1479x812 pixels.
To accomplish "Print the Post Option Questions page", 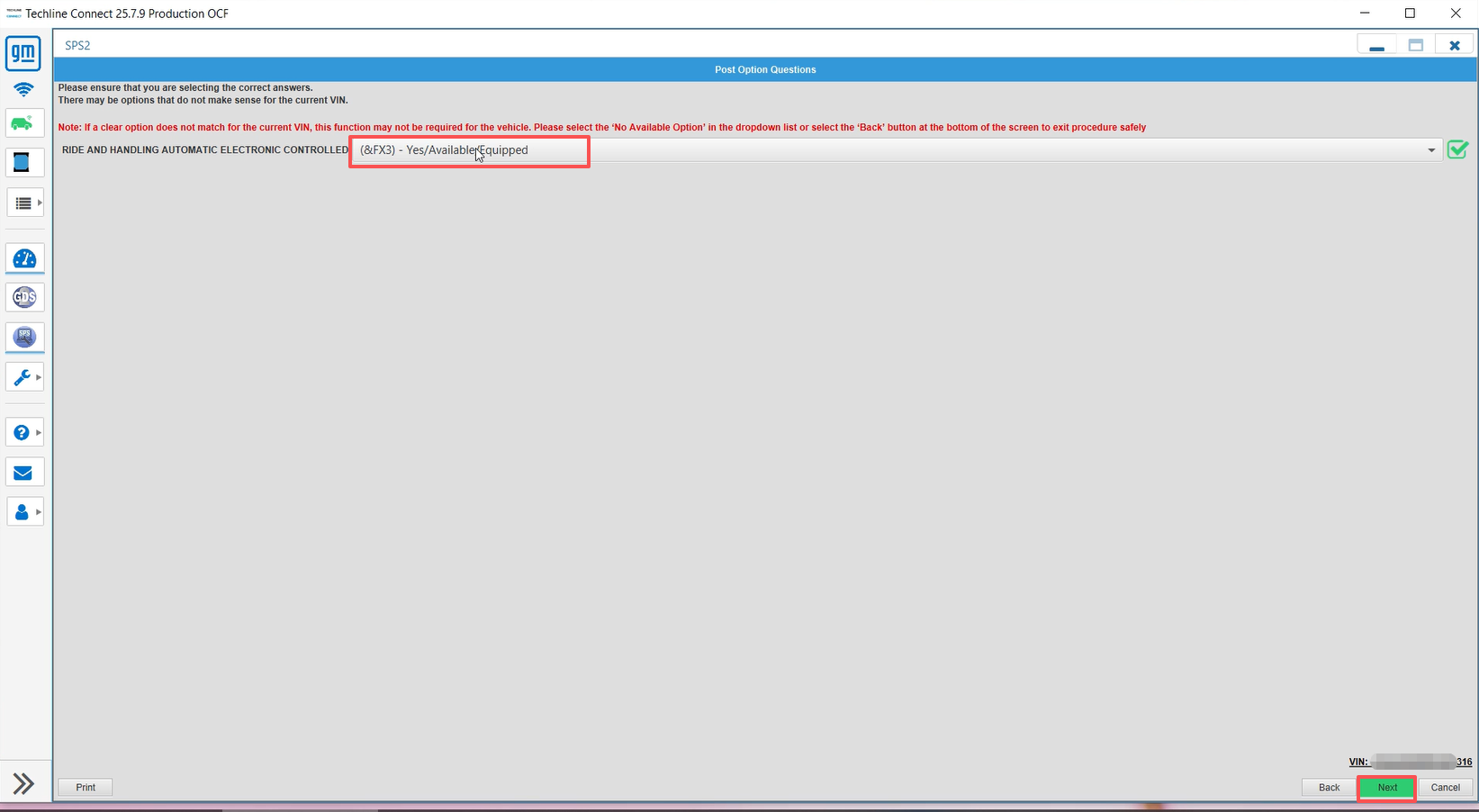I will 86,788.
